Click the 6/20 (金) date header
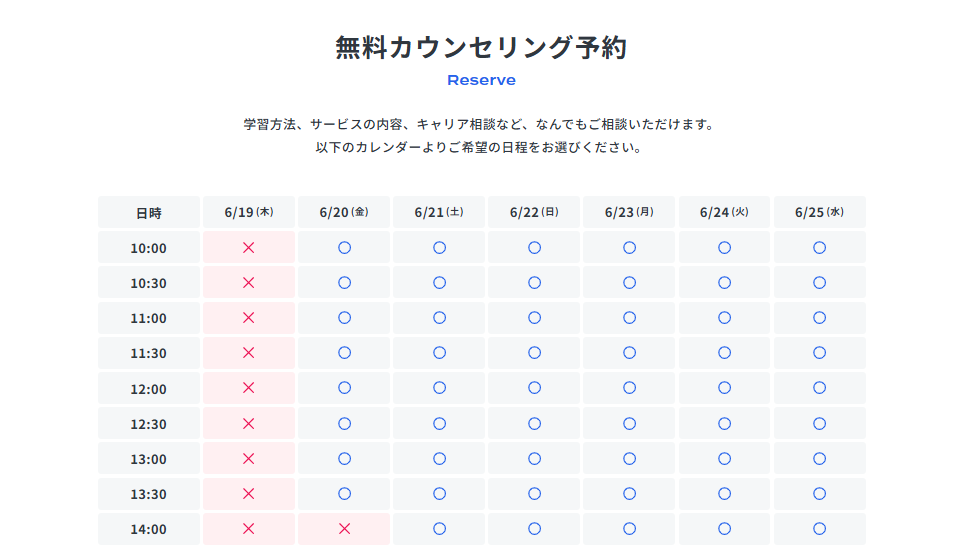The width and height of the screenshot is (969, 545). coord(344,212)
